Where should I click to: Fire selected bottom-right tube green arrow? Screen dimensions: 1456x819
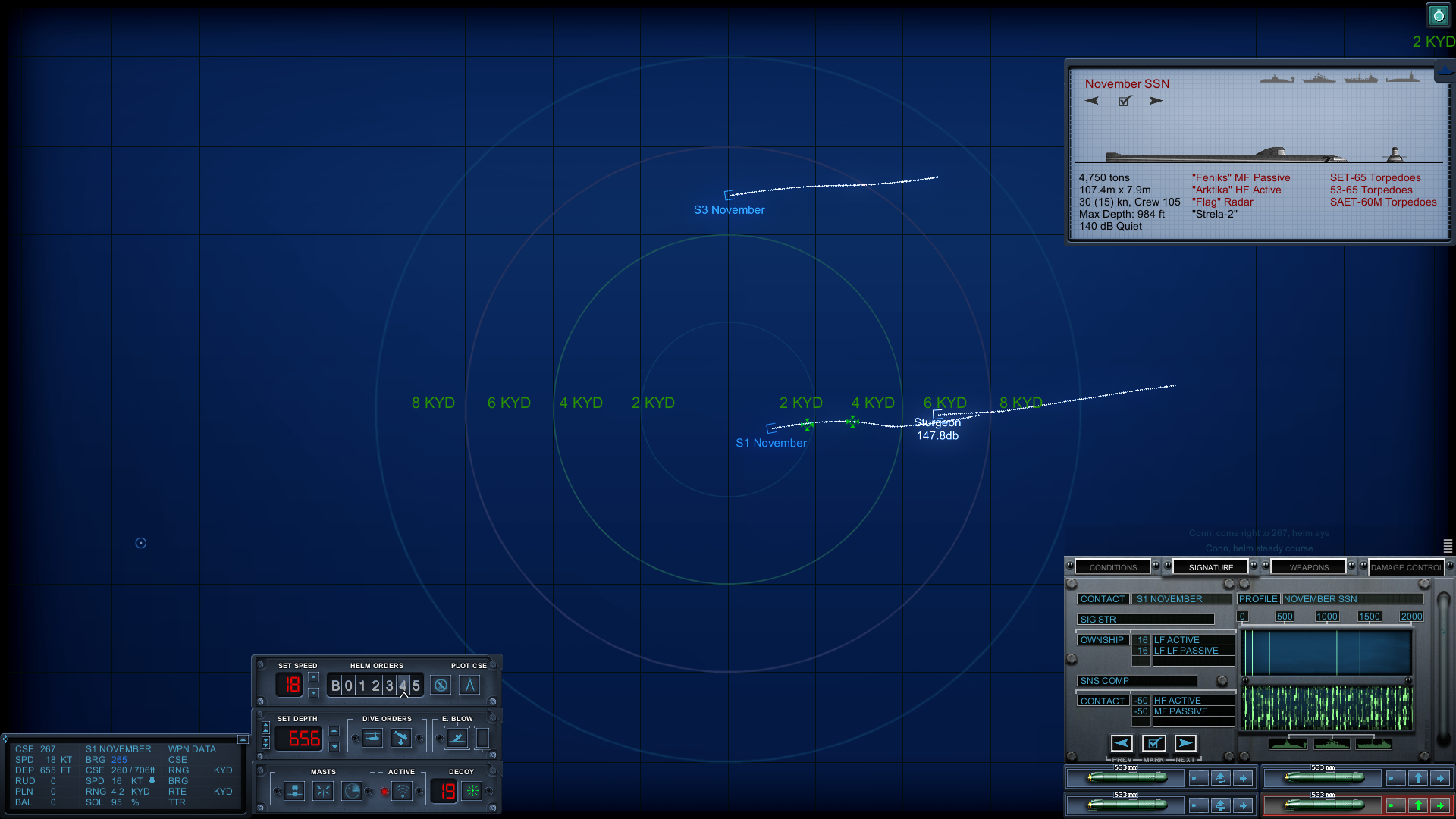tap(1440, 805)
